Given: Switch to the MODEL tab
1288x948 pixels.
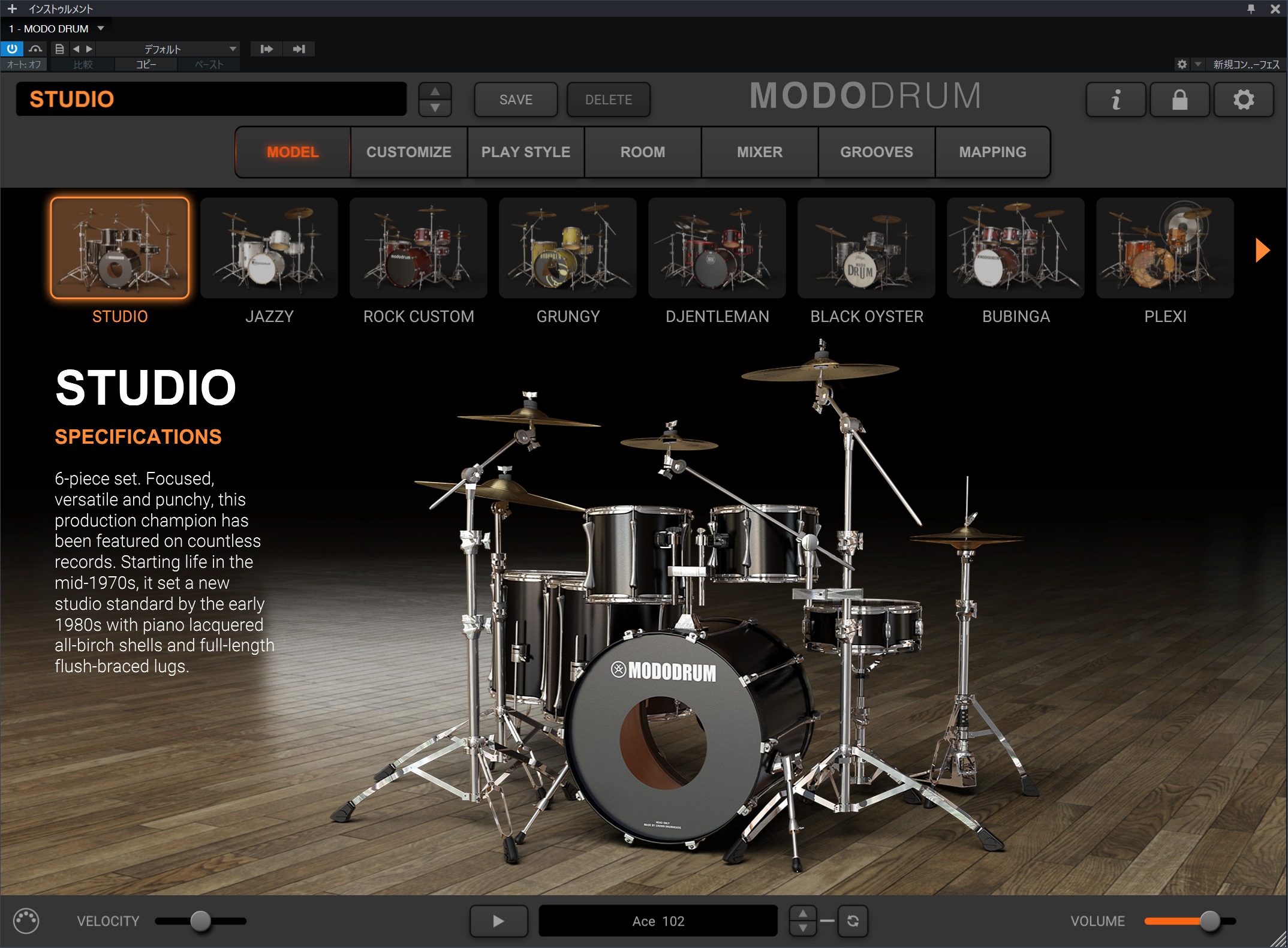Looking at the screenshot, I should pos(293,152).
